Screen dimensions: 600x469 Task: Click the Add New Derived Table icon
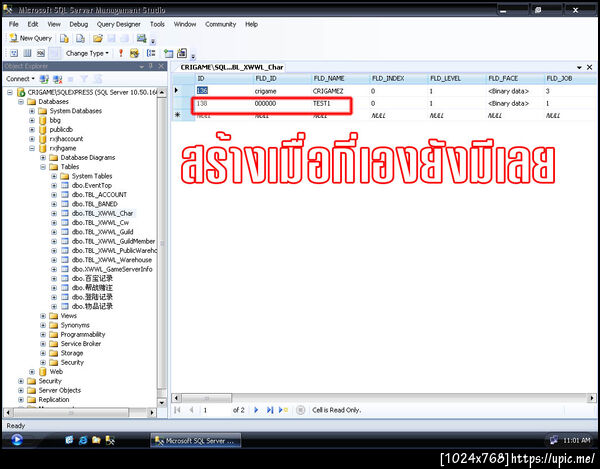click(182, 53)
